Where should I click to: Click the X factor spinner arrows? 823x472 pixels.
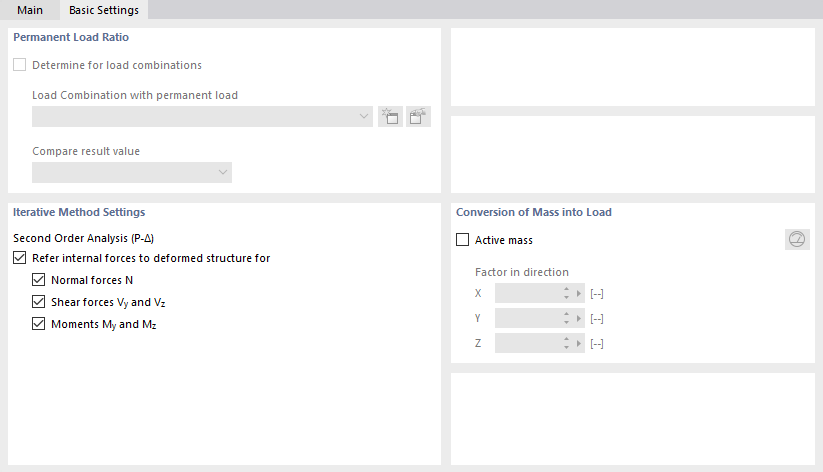(566, 293)
